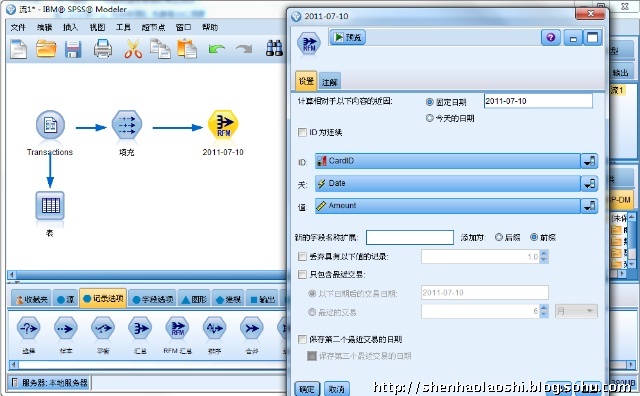Open the 窗口 menu

pyautogui.click(x=183, y=27)
